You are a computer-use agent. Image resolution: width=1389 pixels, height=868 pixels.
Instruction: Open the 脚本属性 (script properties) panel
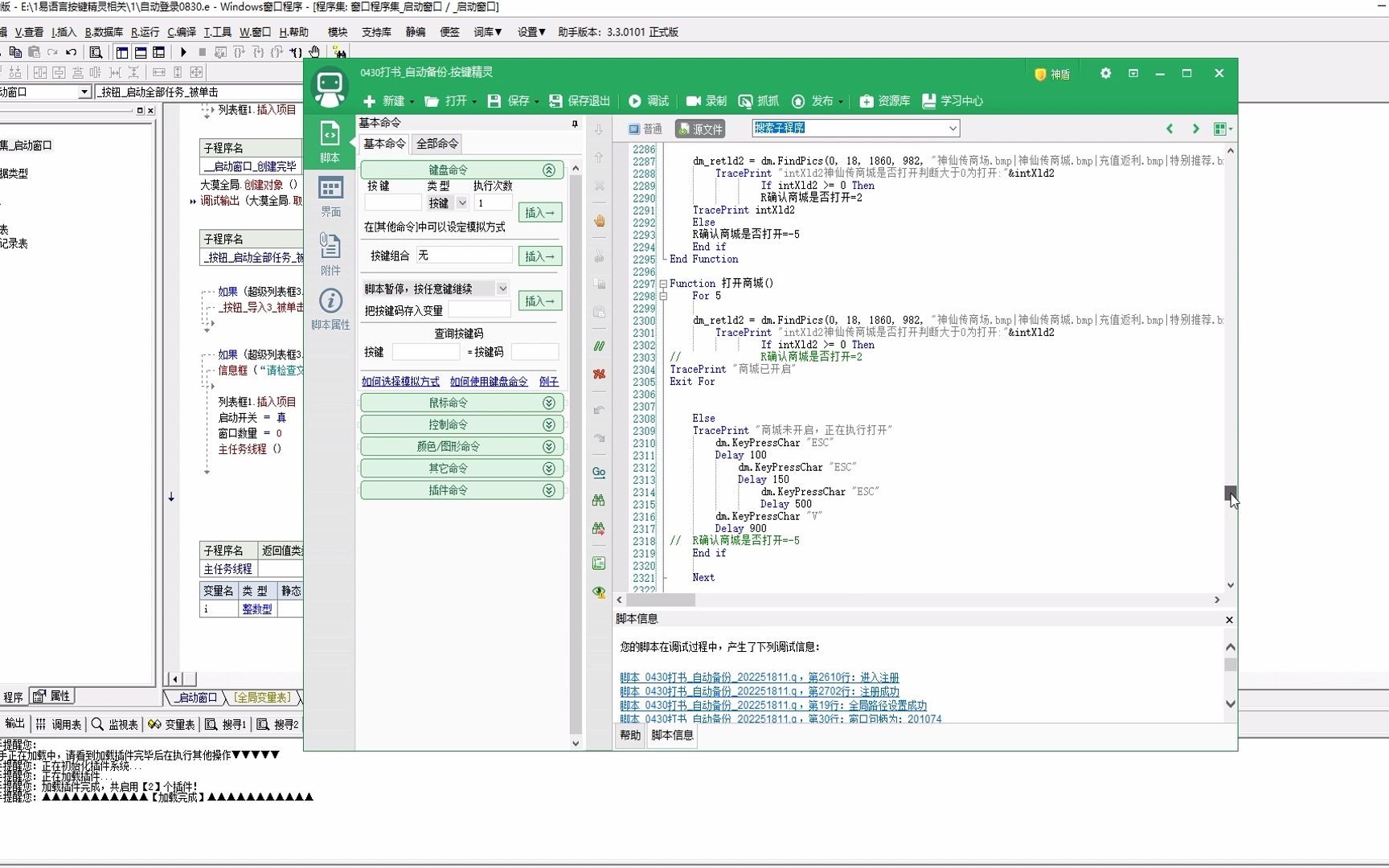pyautogui.click(x=330, y=309)
